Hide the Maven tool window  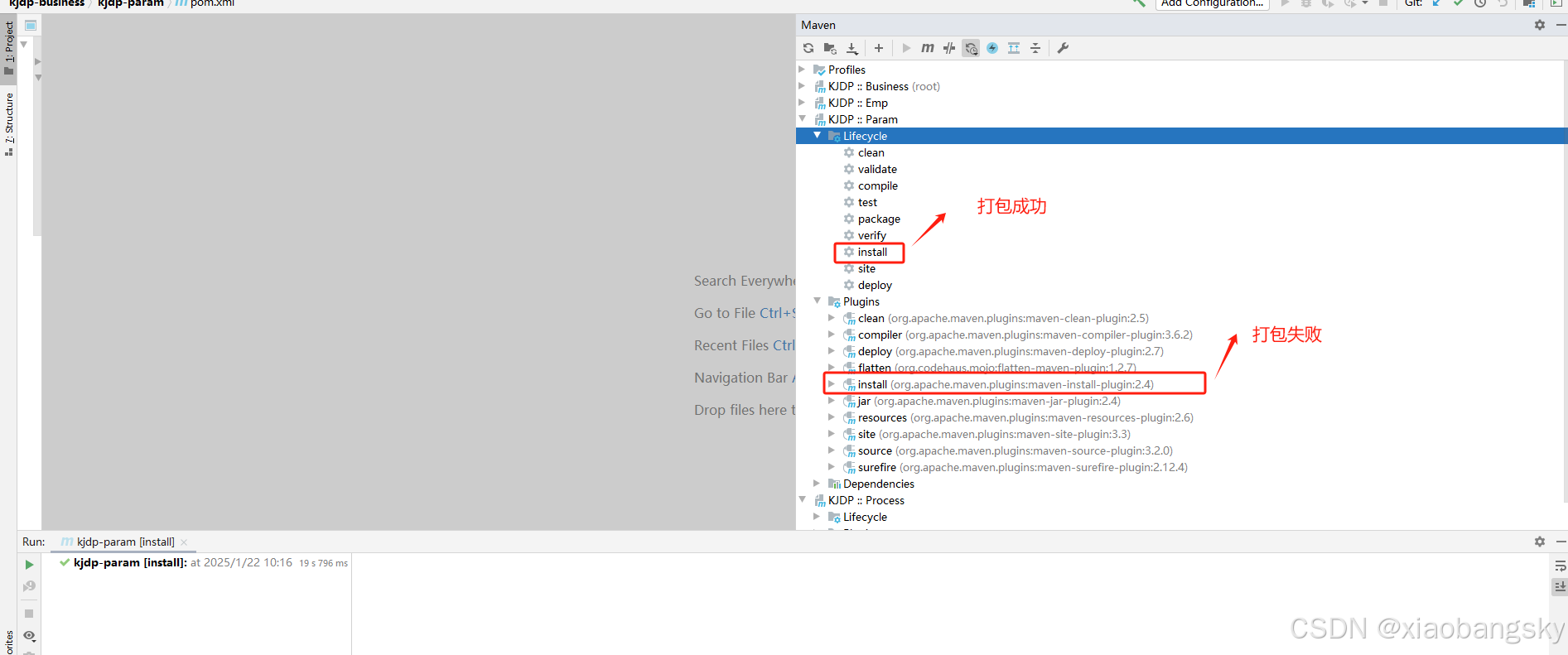coord(1561,25)
